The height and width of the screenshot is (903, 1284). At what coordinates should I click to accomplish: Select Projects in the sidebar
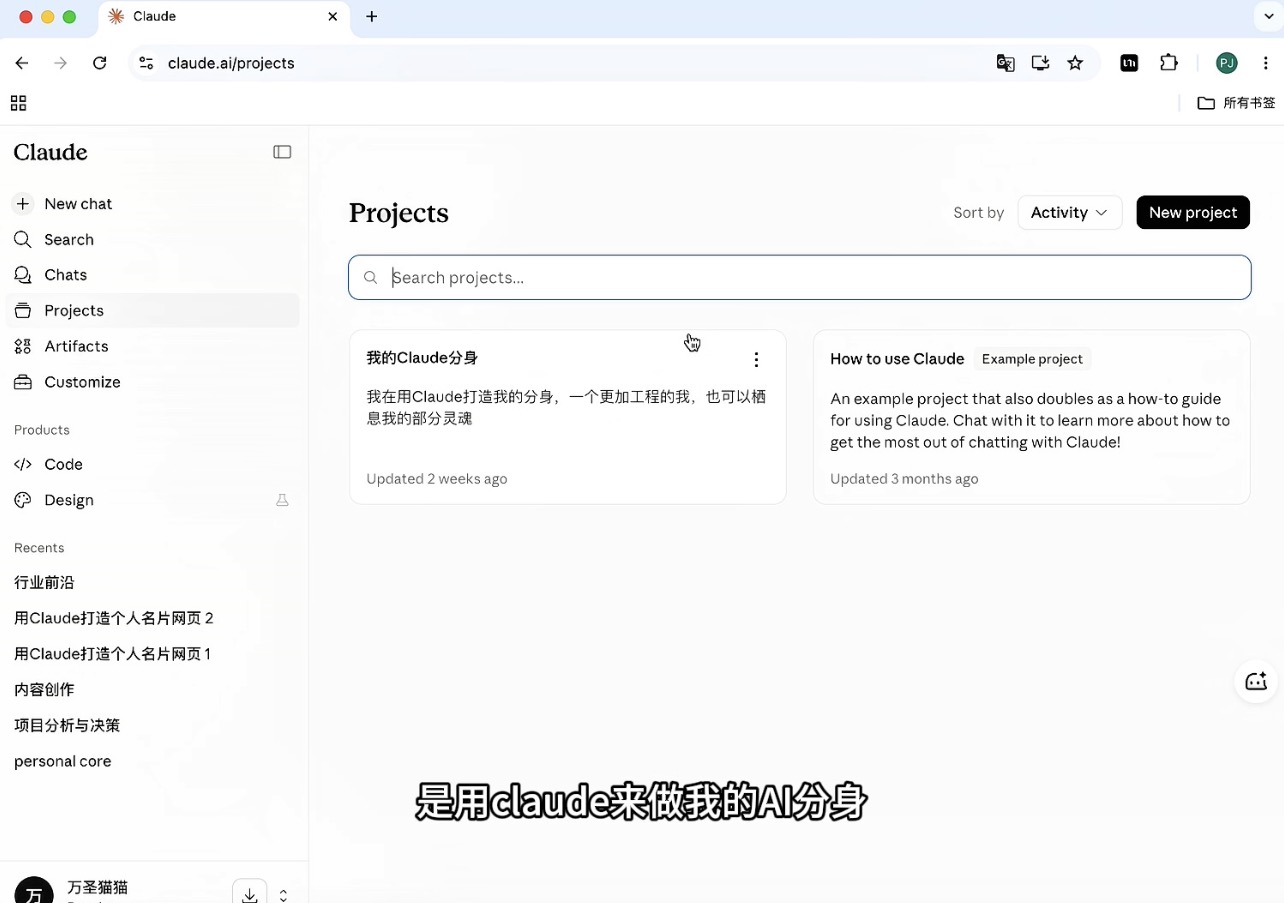(152, 310)
